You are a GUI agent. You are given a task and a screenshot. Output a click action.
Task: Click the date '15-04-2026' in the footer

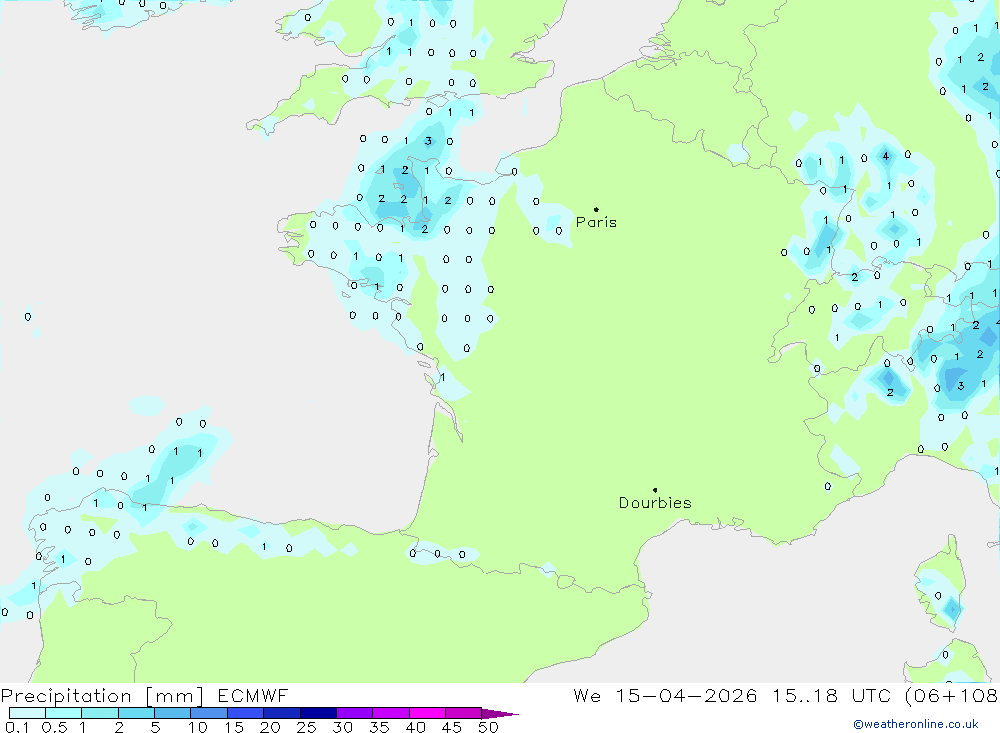click(686, 696)
